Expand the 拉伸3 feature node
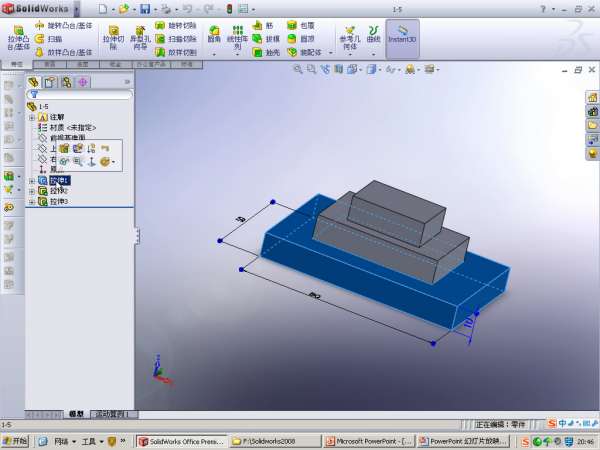This screenshot has height=450, width=600. pyautogui.click(x=32, y=201)
